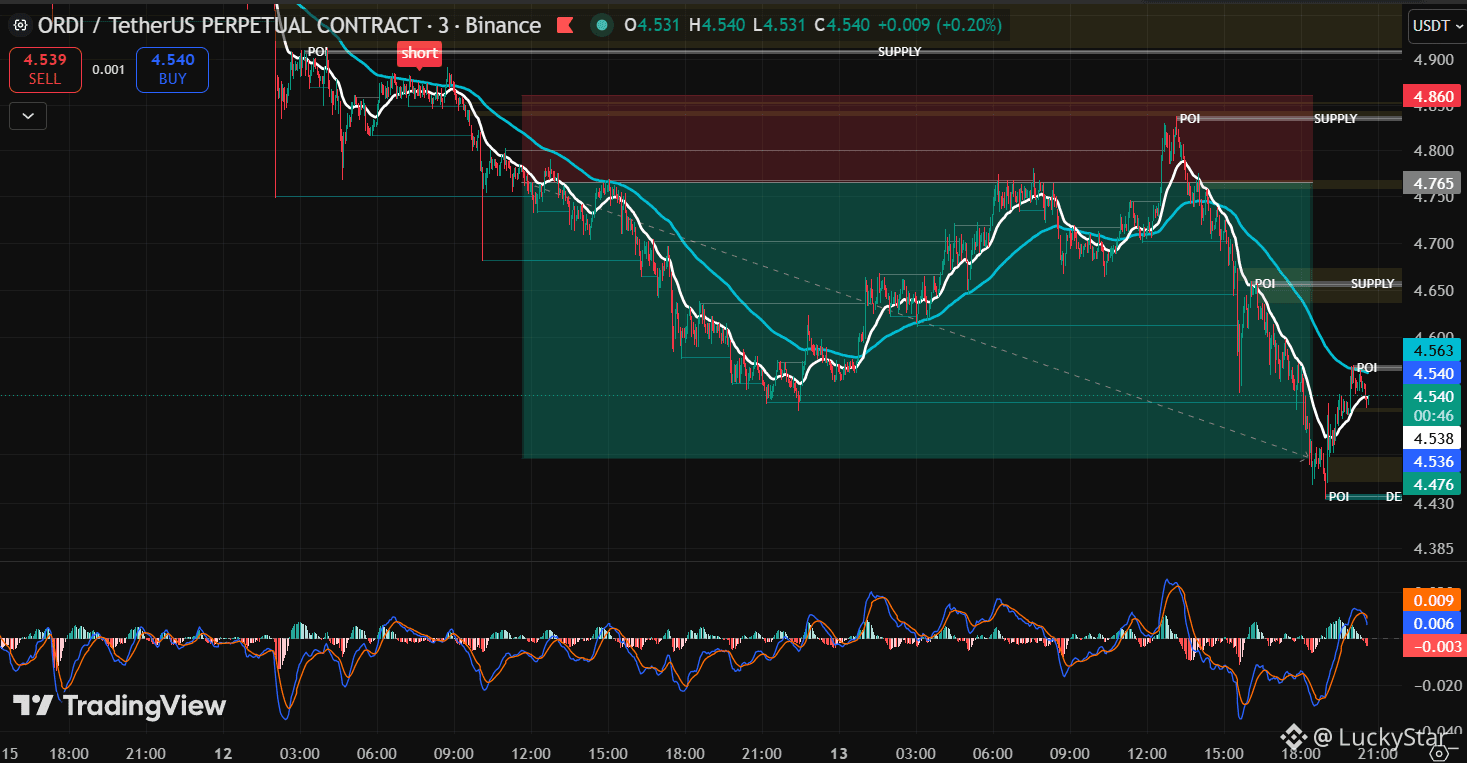Viewport: 1467px width, 763px height.
Task: Click the green market status dot
Action: coord(601,25)
